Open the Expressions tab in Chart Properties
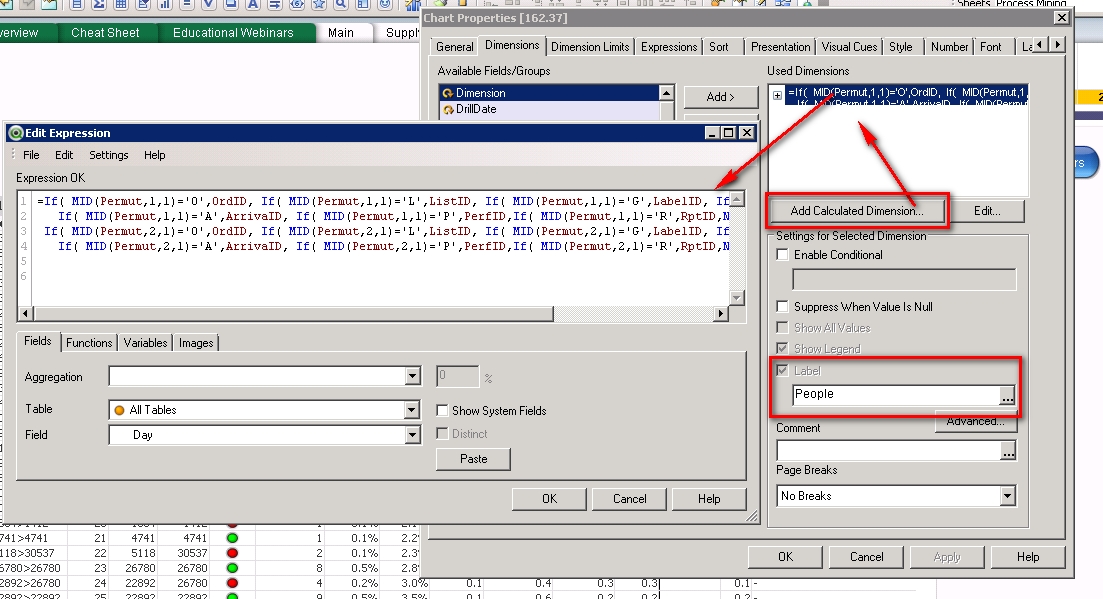 pos(669,47)
